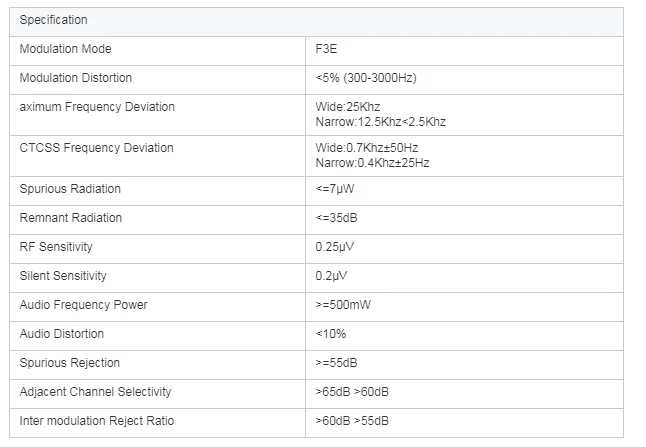This screenshot has height=447, width=646.
Task: Select the <5% (300-3000Hz) value
Action: tap(364, 78)
